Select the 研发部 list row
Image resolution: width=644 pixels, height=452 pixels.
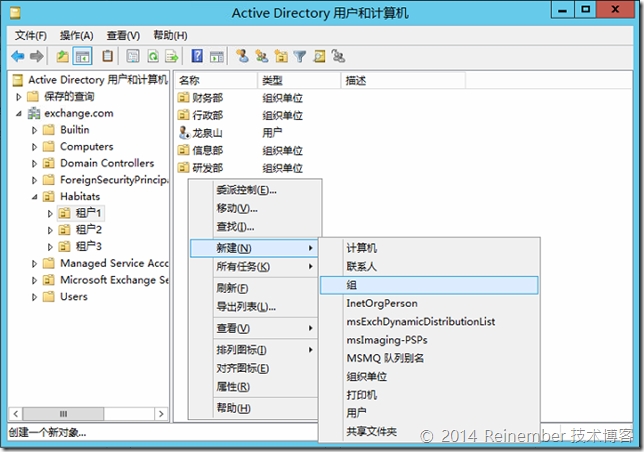(x=240, y=167)
